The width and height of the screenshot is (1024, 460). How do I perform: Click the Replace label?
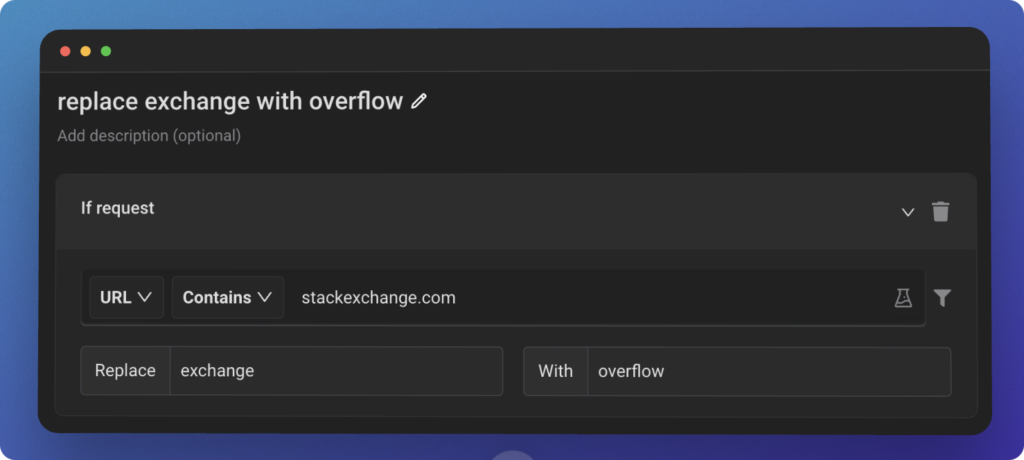tap(125, 371)
